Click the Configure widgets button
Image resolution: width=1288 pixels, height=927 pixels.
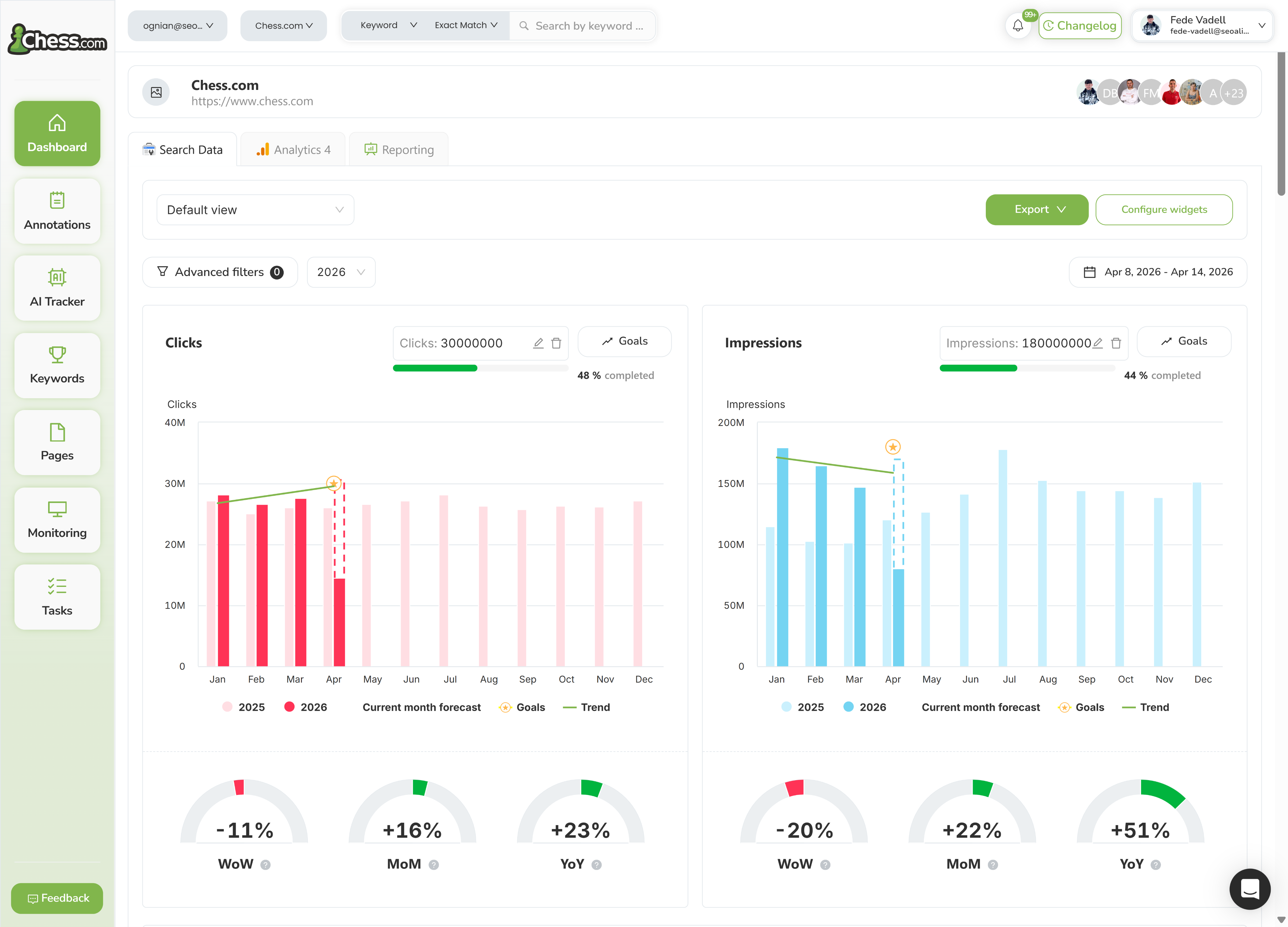point(1163,209)
